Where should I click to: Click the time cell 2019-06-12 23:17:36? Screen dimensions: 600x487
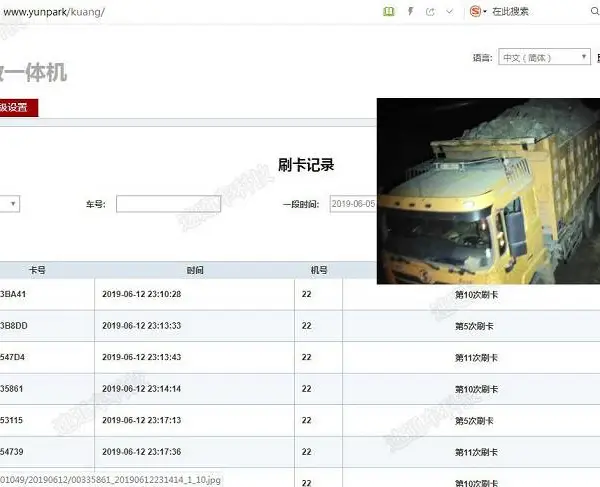point(142,451)
